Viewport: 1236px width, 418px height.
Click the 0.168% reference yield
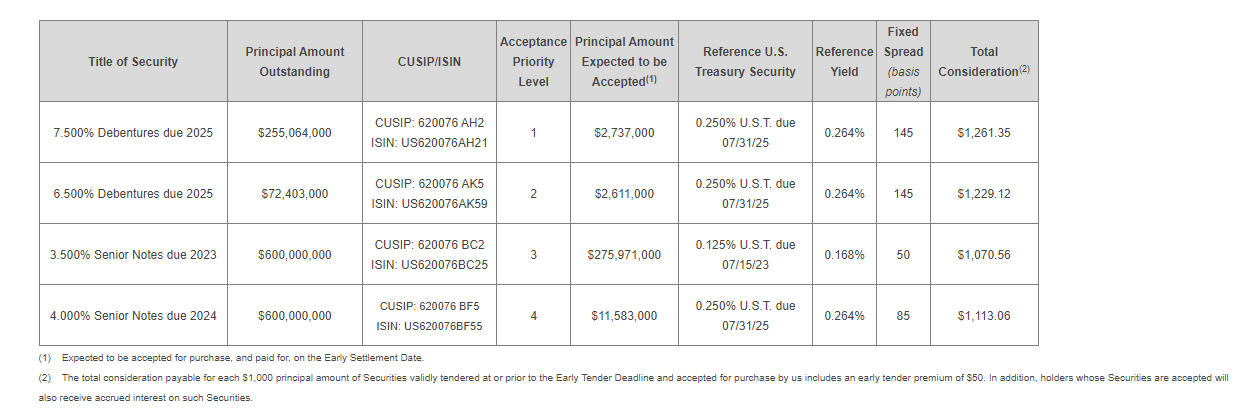[x=844, y=255]
